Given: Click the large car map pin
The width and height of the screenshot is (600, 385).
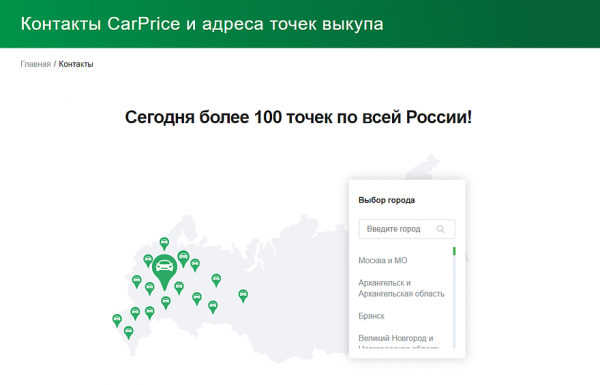Looking at the screenshot, I should [x=165, y=271].
